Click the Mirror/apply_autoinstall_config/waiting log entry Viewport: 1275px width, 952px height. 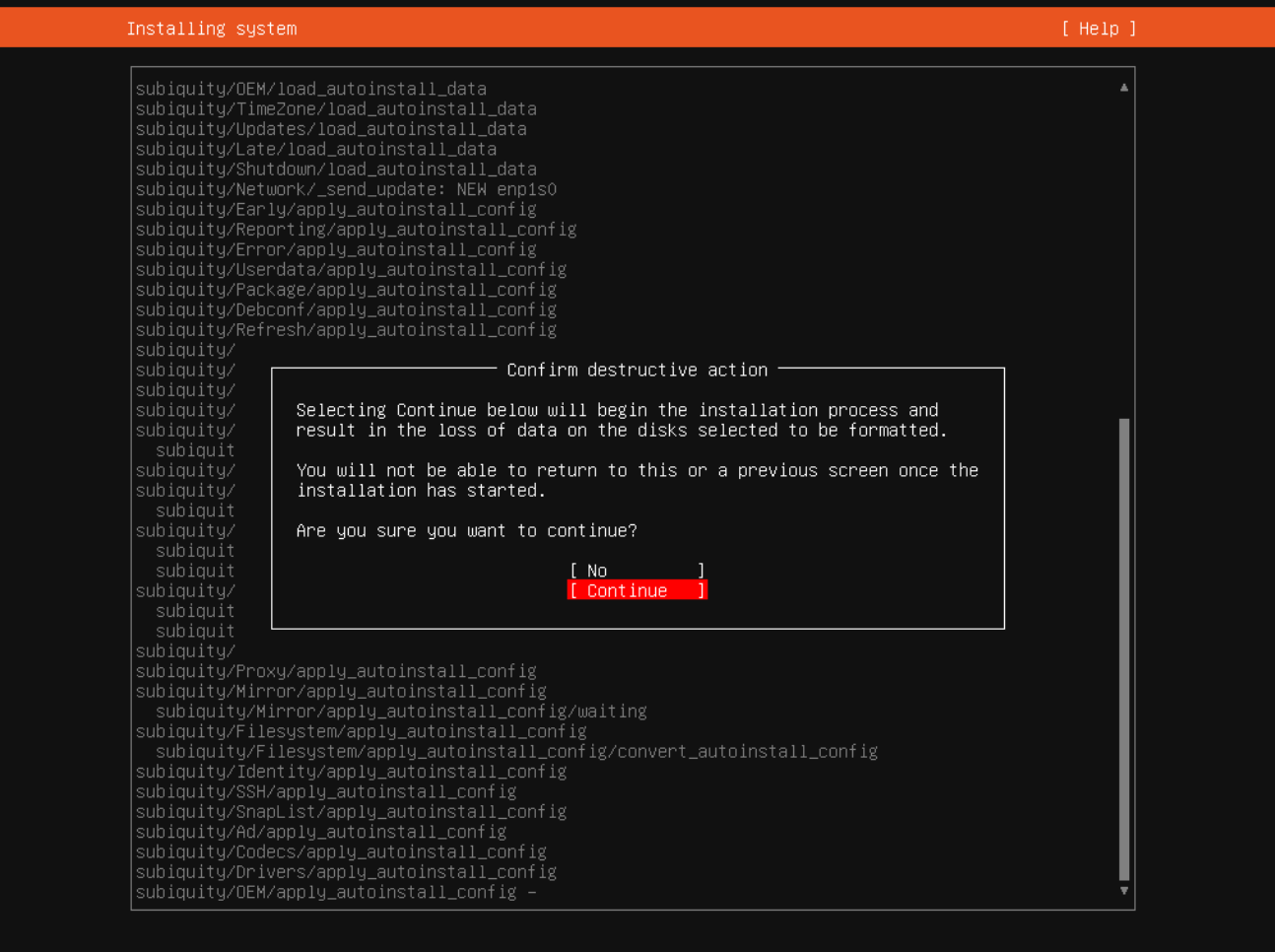coord(401,712)
